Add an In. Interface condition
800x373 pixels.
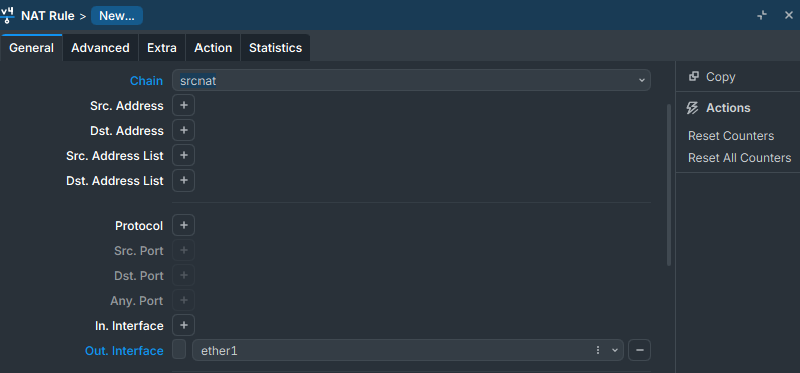[183, 326]
